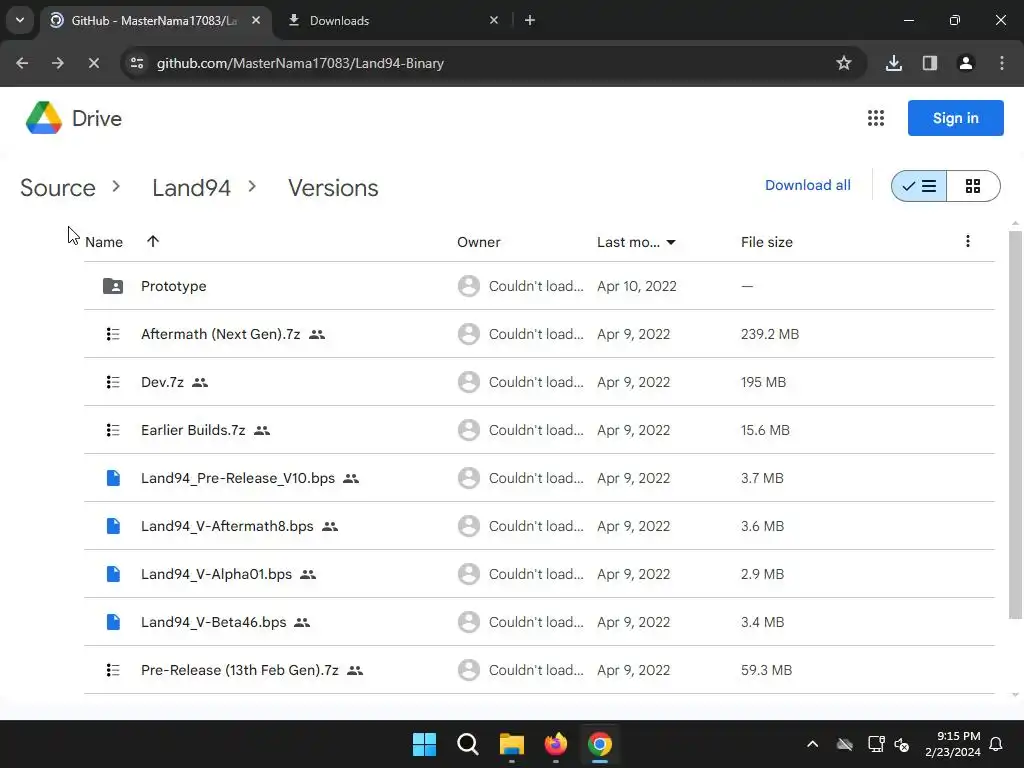Switch to grid layout view
The image size is (1024, 768).
point(973,186)
